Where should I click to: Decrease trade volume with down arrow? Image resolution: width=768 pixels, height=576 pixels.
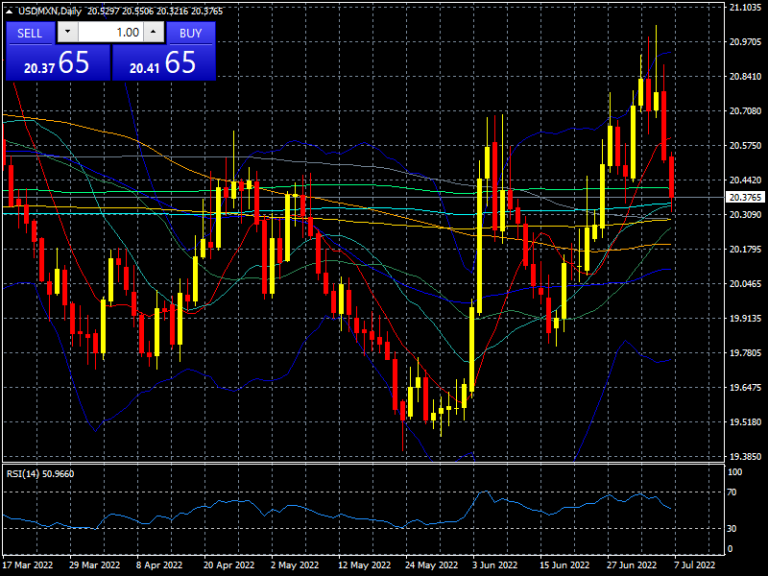pyautogui.click(x=67, y=32)
